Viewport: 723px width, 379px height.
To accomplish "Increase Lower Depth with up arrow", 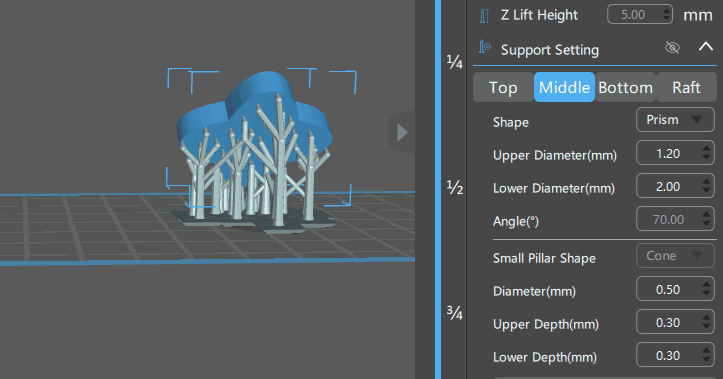I will click(x=706, y=350).
